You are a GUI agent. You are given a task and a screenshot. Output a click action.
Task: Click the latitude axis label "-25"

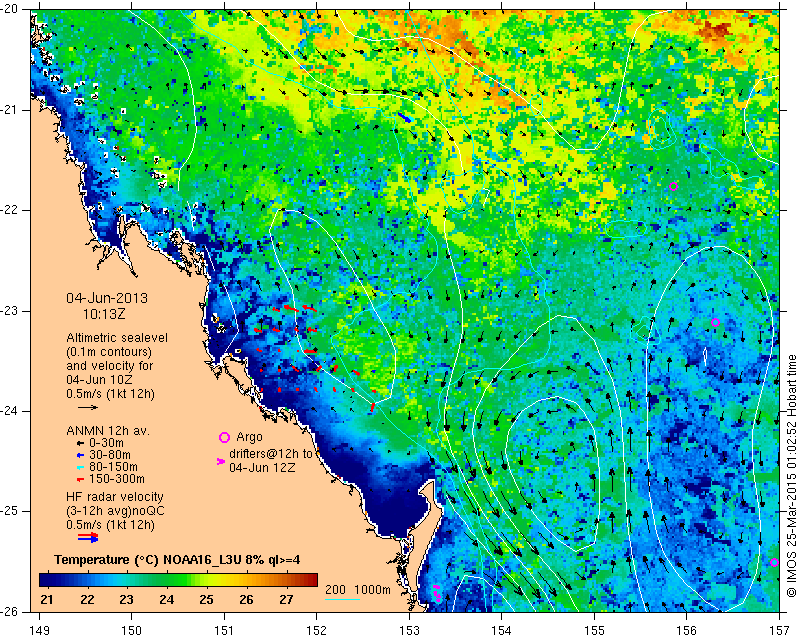(x=10, y=511)
